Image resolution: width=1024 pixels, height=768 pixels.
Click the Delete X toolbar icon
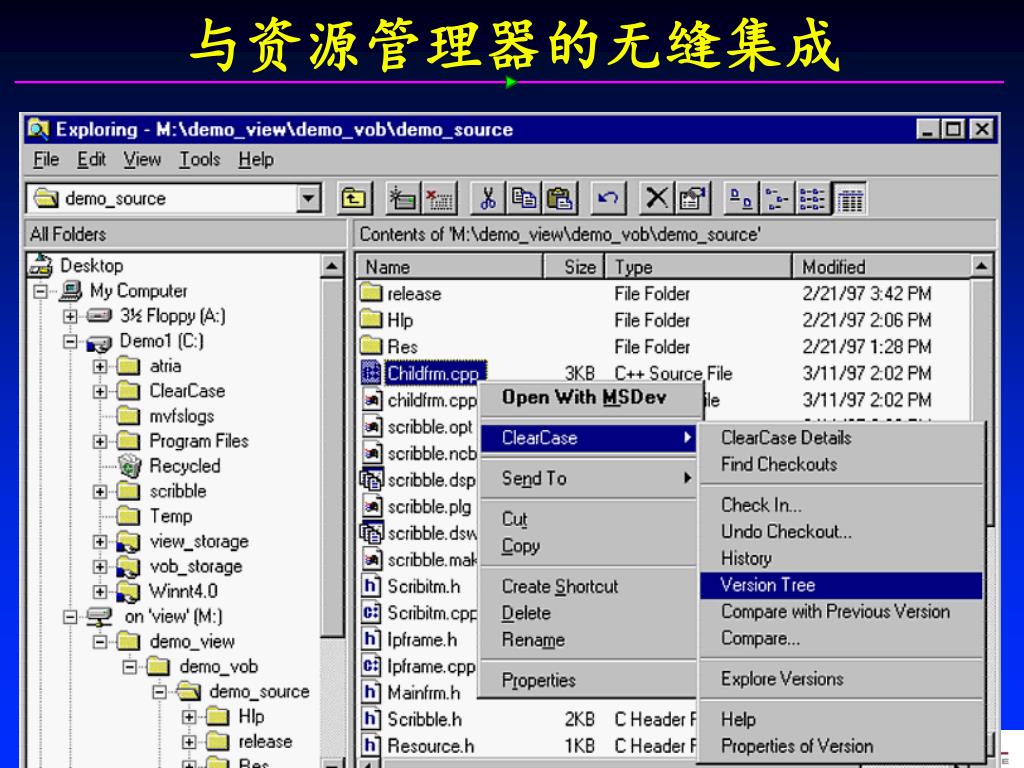click(x=657, y=198)
